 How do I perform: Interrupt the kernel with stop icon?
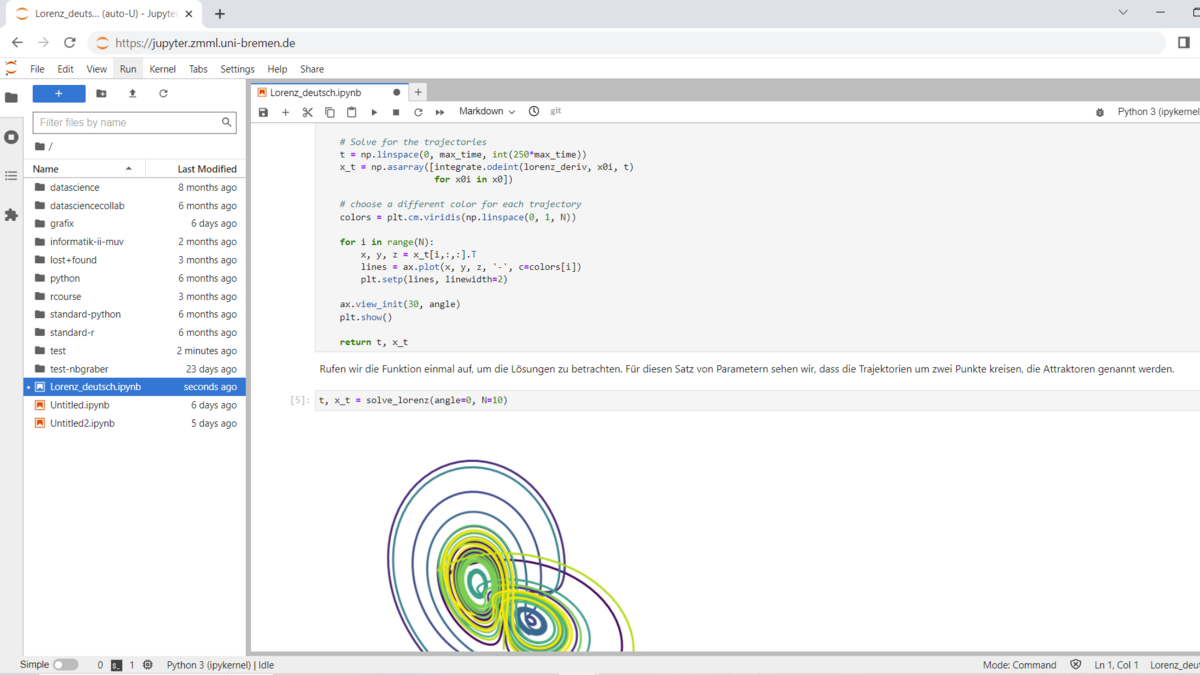click(396, 112)
